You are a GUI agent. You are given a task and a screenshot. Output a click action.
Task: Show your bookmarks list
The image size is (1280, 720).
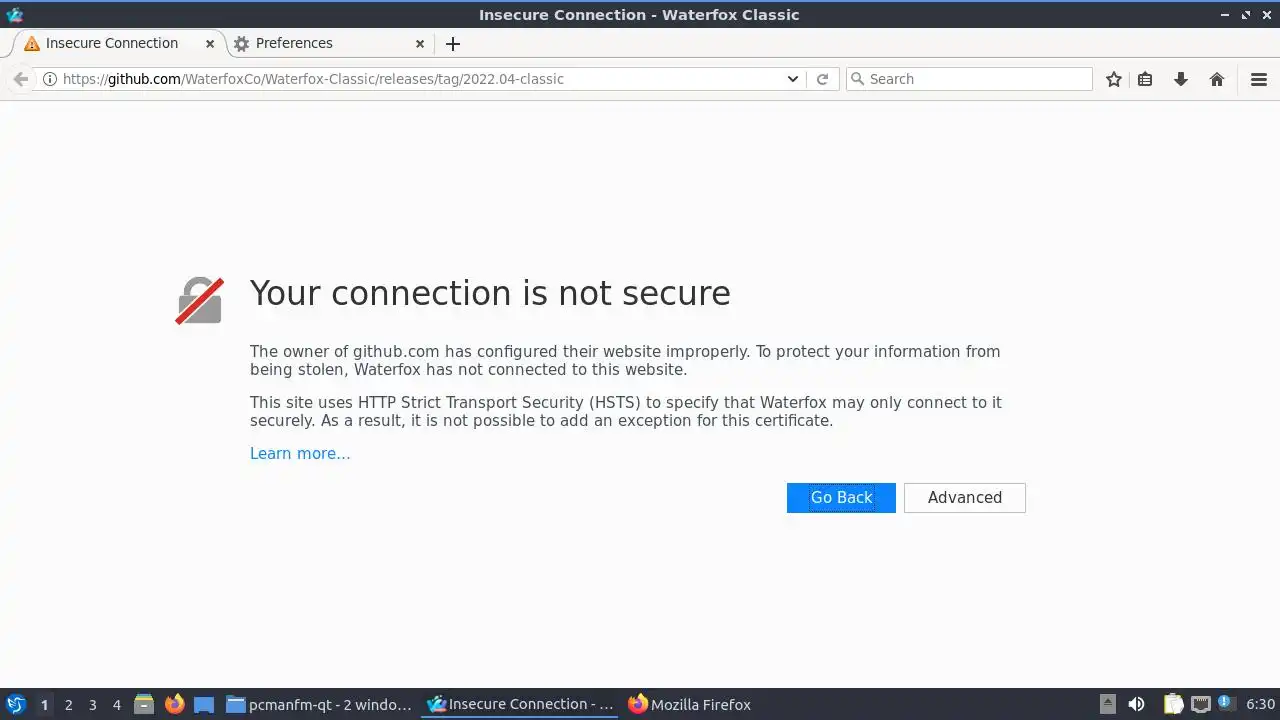click(1146, 79)
